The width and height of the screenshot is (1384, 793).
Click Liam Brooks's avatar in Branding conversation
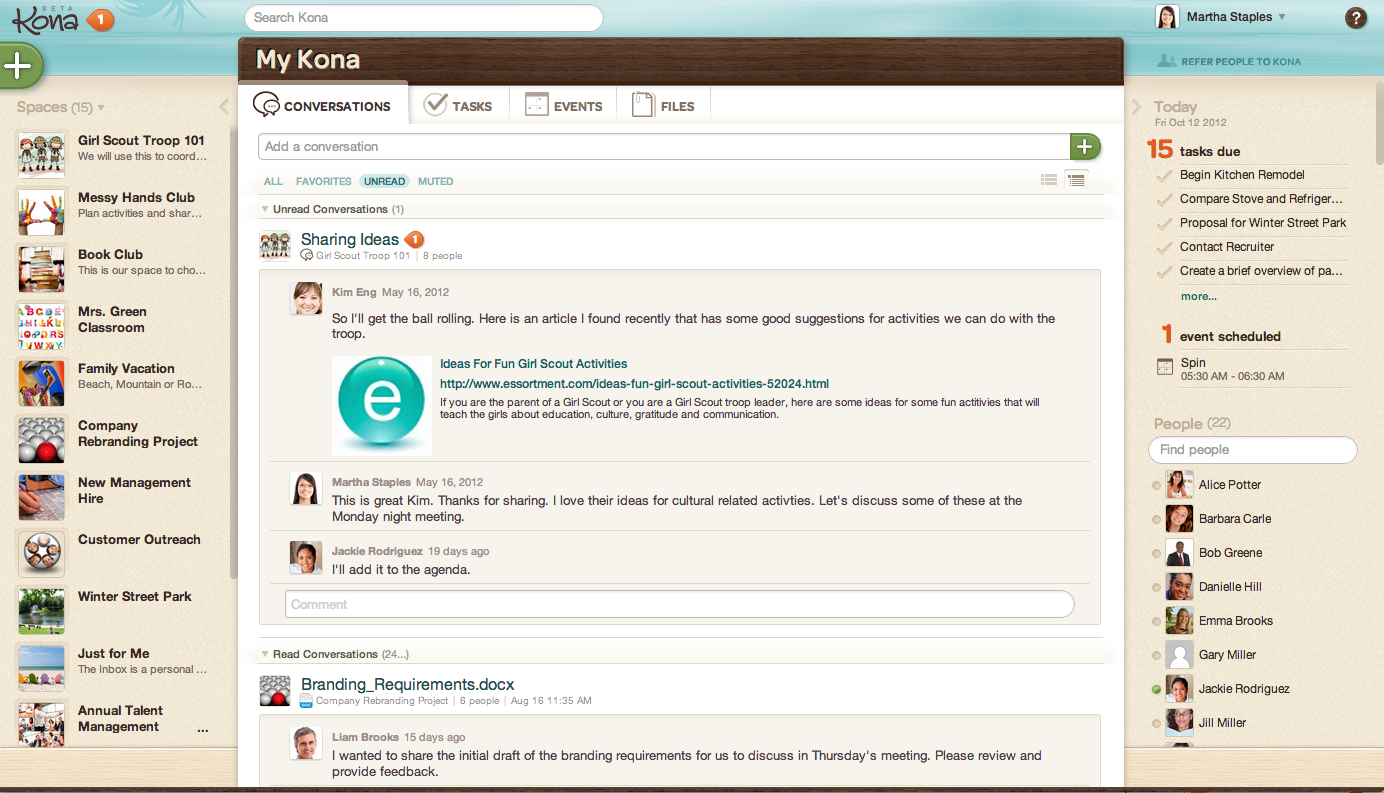tap(307, 743)
